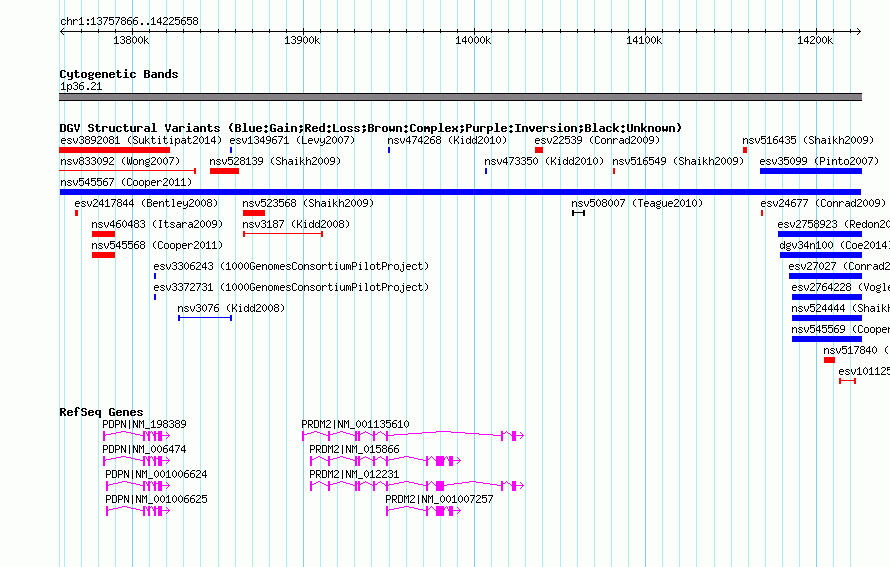Open PDPN|NM_198389 transcript label
The height and width of the screenshot is (567, 890).
point(144,424)
